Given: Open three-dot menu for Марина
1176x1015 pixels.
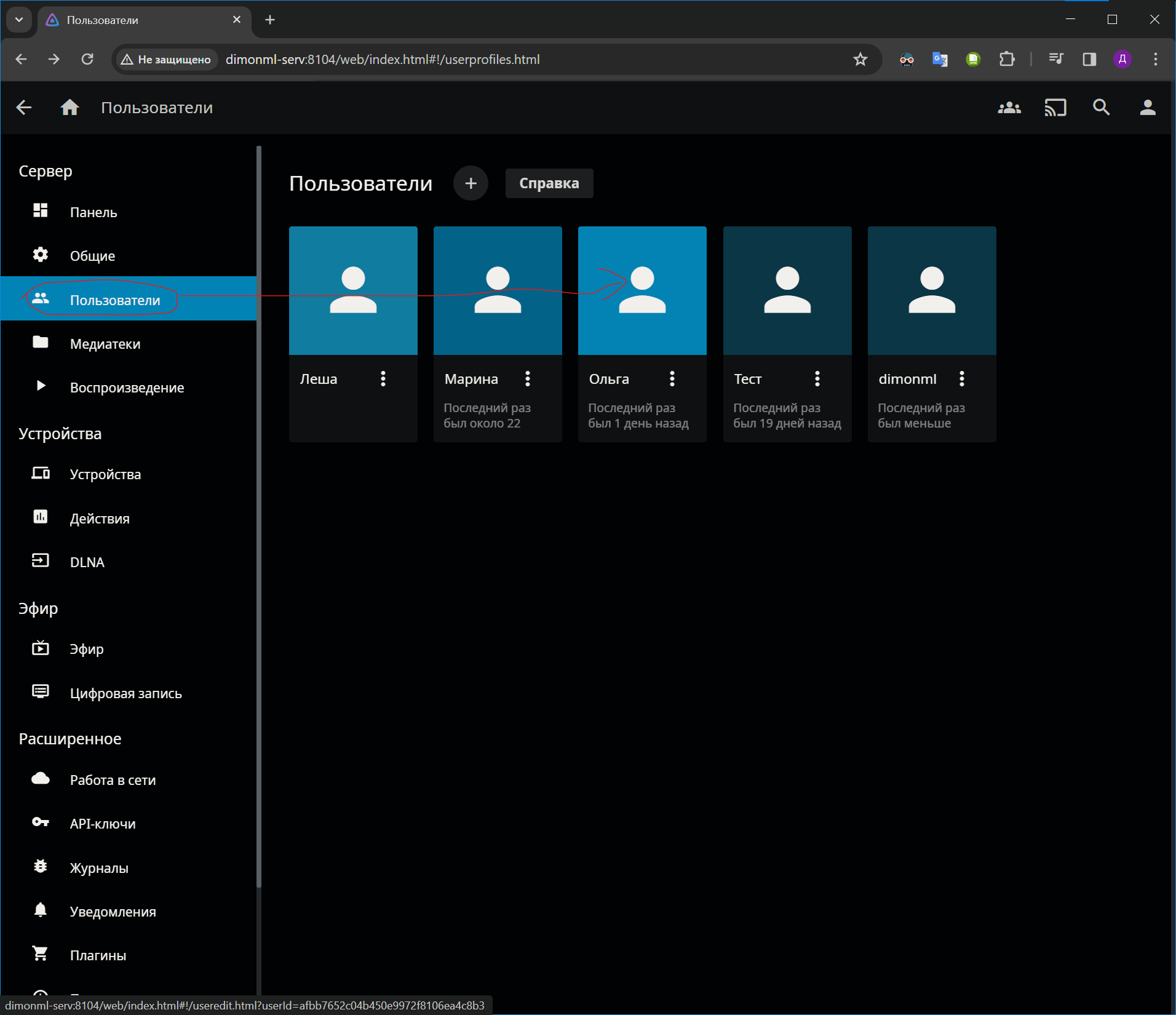Looking at the screenshot, I should click(527, 379).
